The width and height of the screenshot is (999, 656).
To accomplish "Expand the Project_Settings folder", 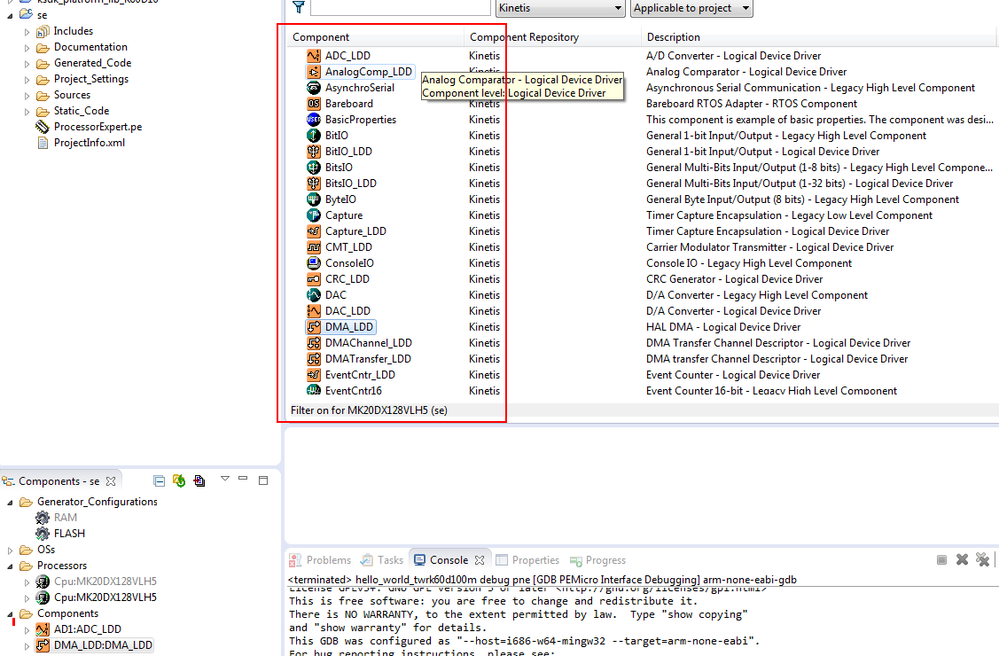I will point(27,80).
